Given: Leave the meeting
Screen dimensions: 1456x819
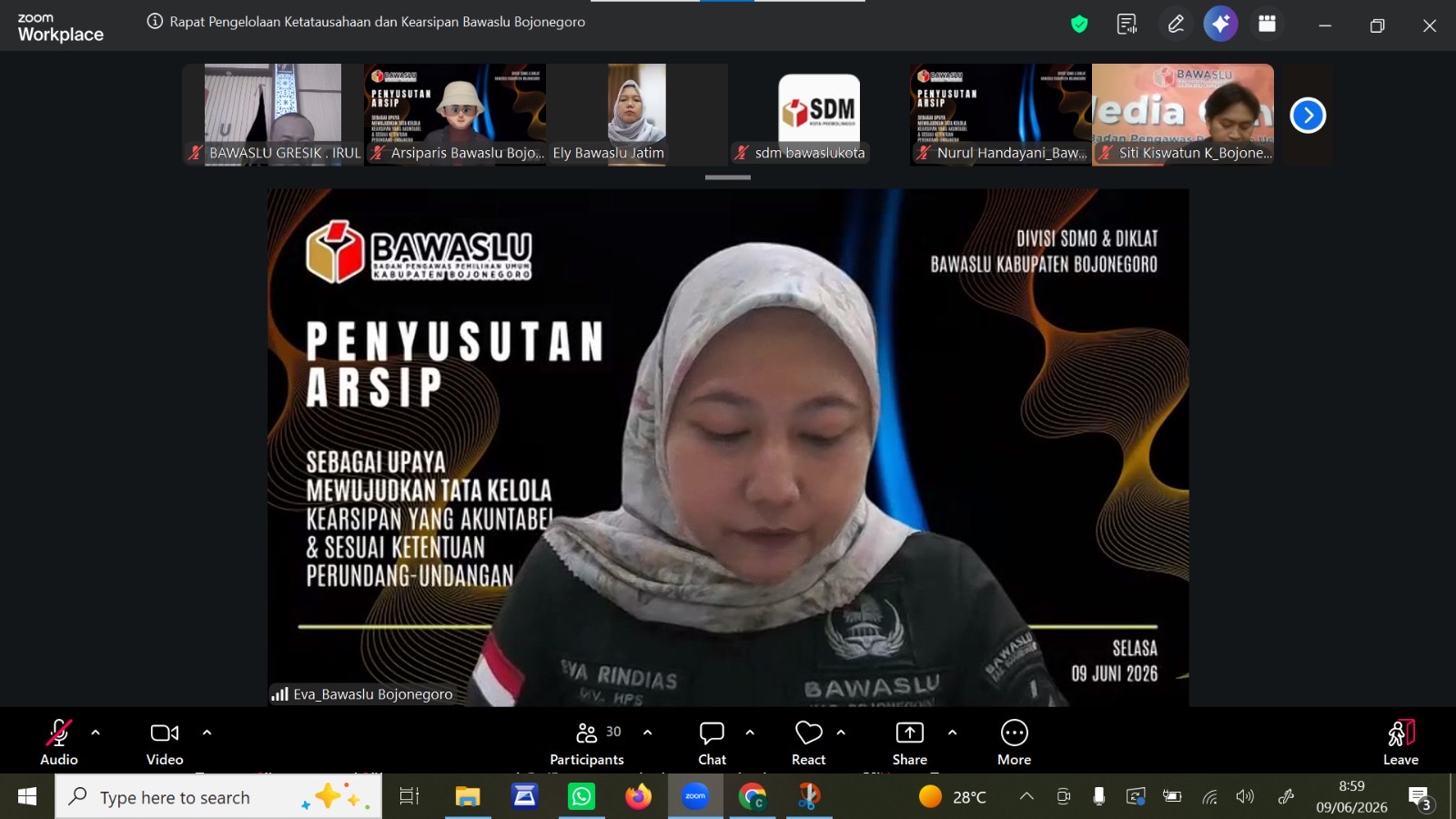Looking at the screenshot, I should 1400,743.
